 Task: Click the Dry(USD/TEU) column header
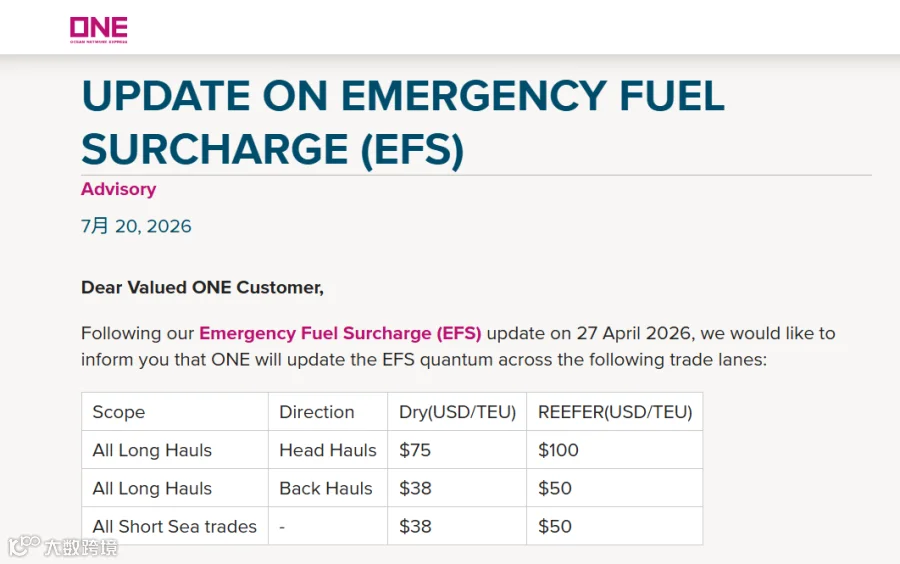(x=457, y=412)
